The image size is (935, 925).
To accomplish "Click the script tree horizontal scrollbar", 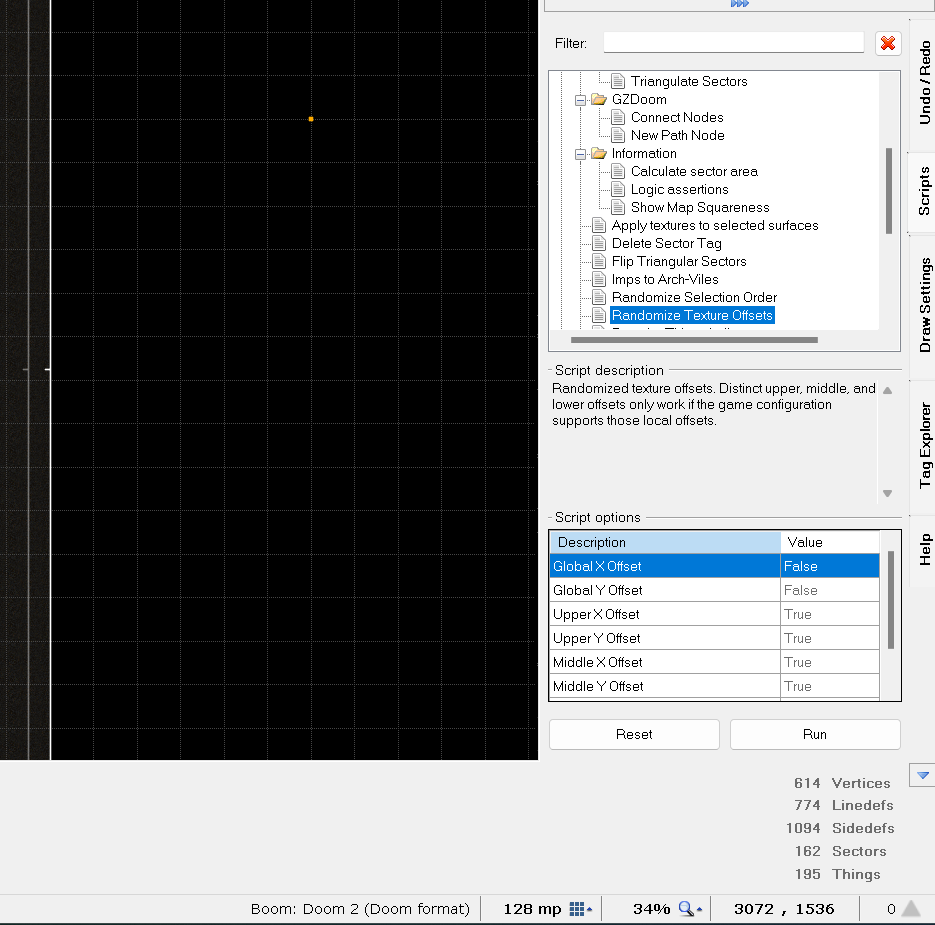I will pyautogui.click(x=694, y=340).
